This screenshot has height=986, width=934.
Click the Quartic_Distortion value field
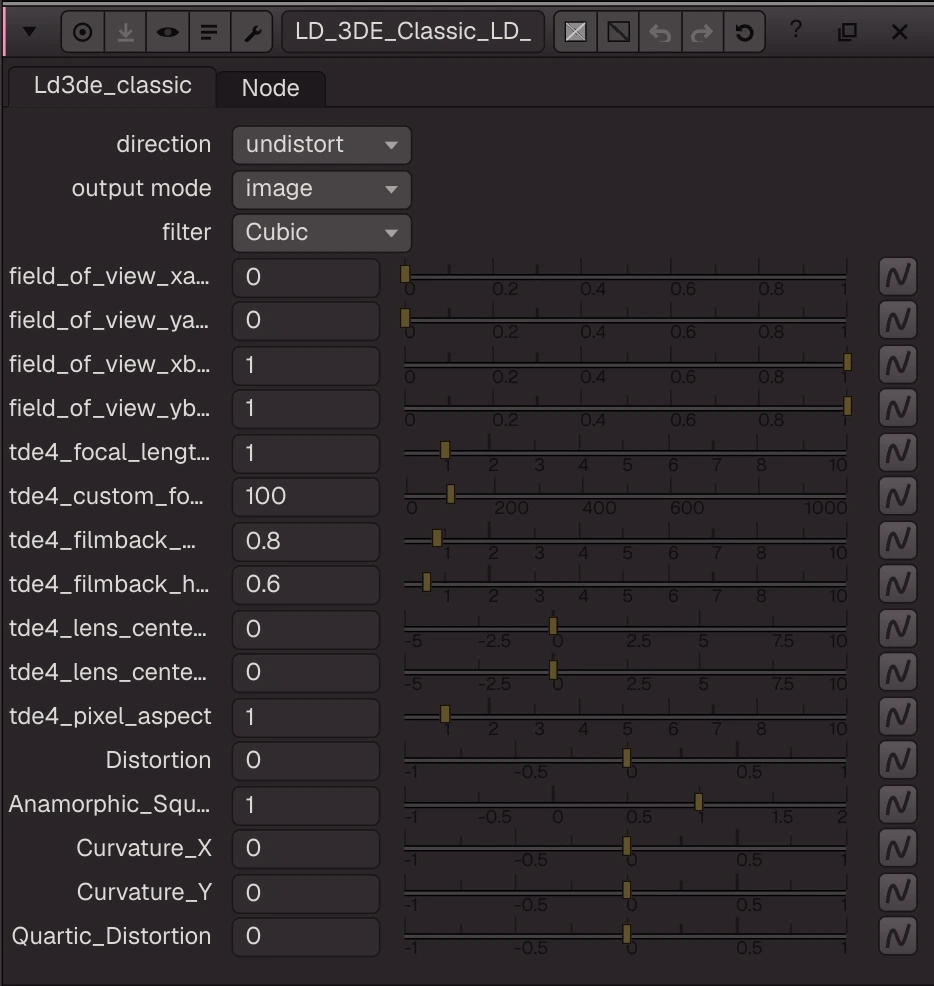(x=306, y=937)
